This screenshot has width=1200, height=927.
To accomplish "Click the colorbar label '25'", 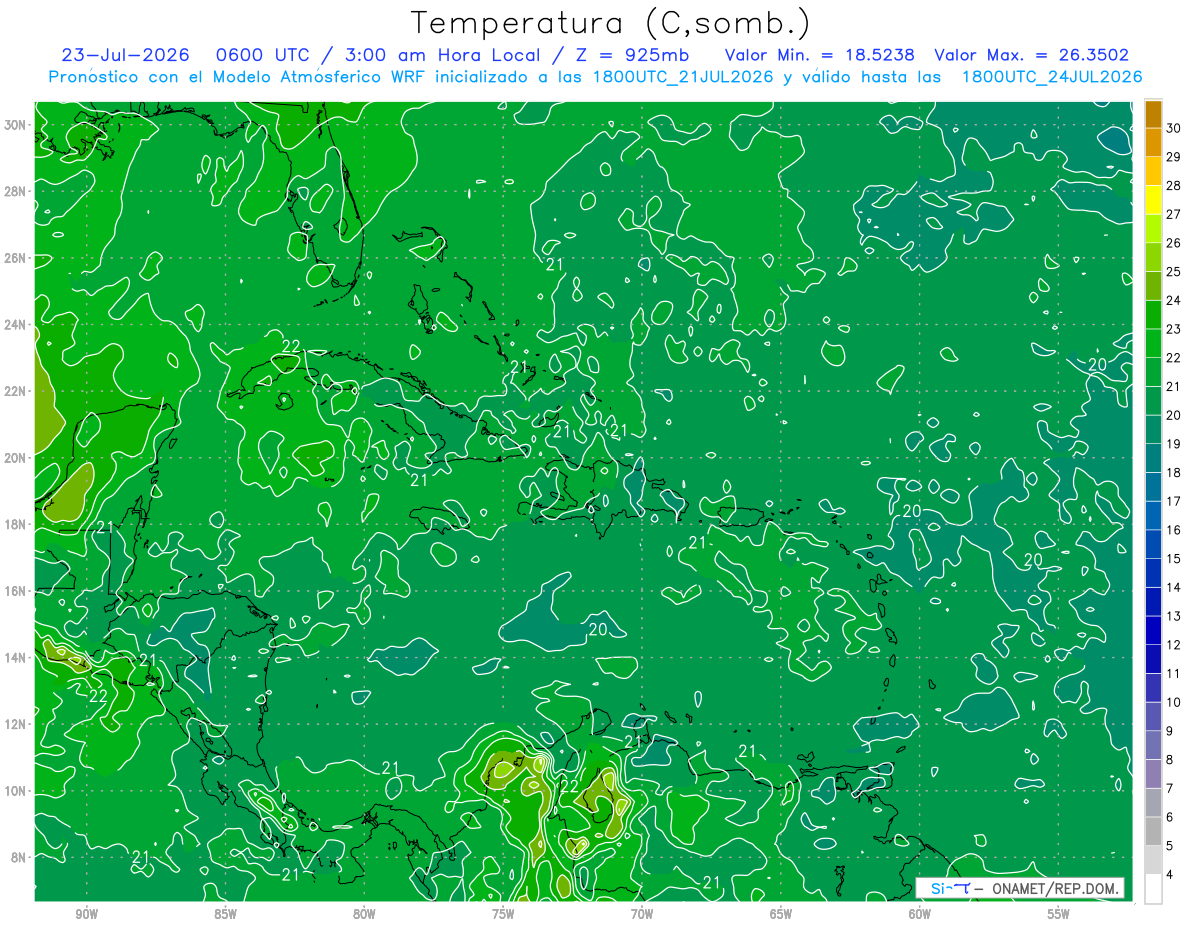I will pos(1173,272).
